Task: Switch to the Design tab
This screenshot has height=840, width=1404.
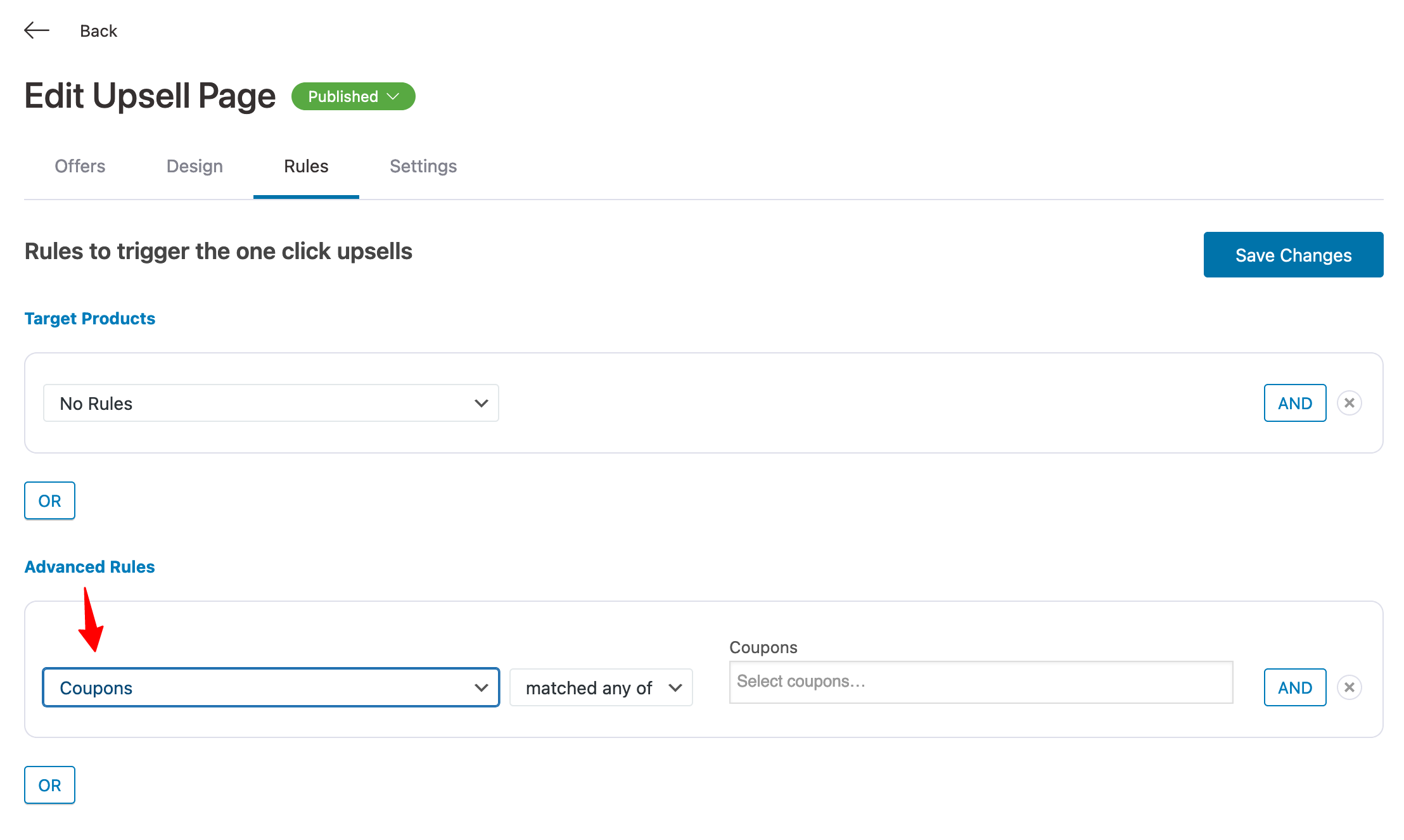Action: click(x=195, y=166)
